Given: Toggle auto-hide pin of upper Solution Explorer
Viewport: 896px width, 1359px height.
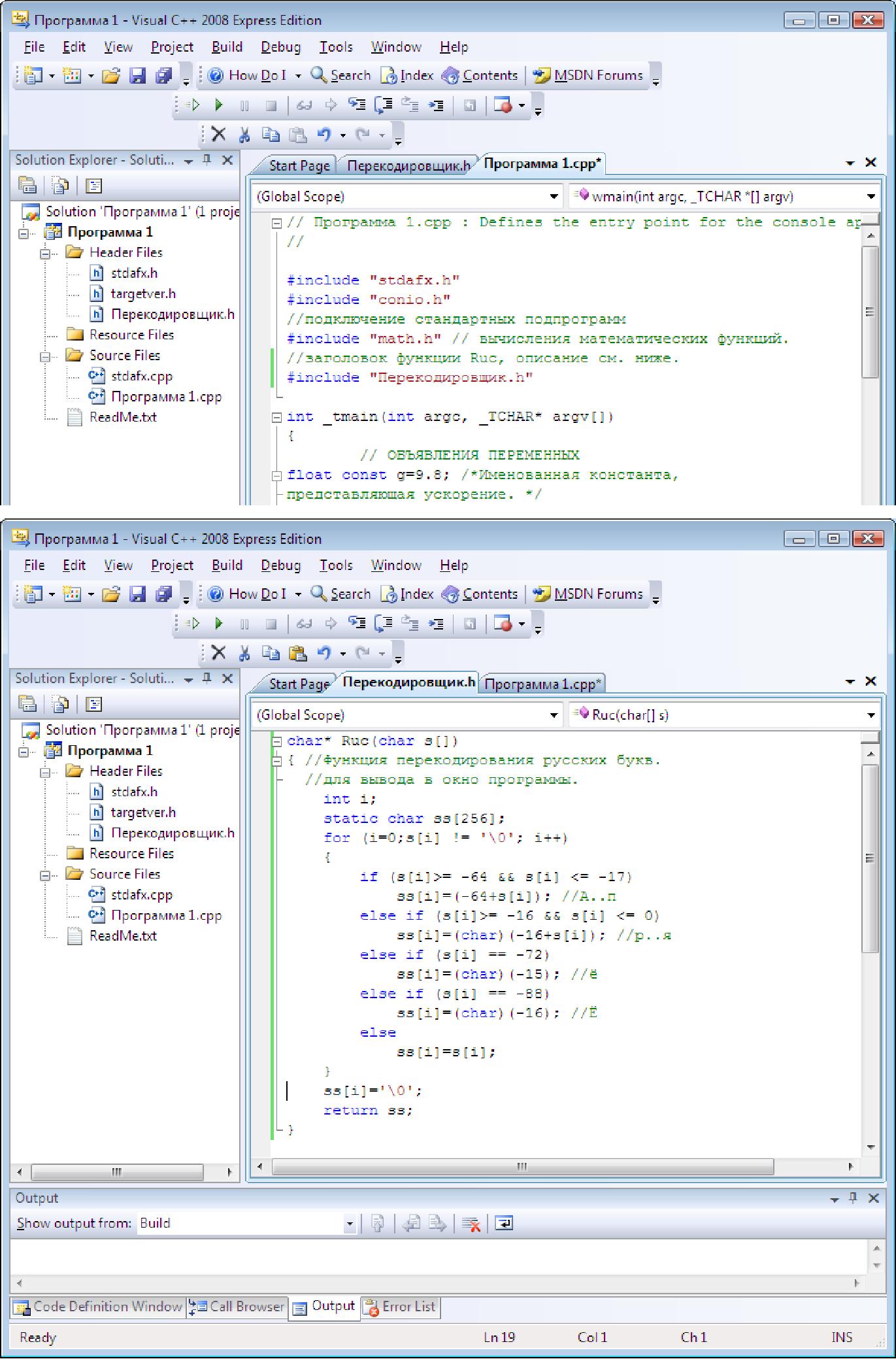Looking at the screenshot, I should point(207,159).
